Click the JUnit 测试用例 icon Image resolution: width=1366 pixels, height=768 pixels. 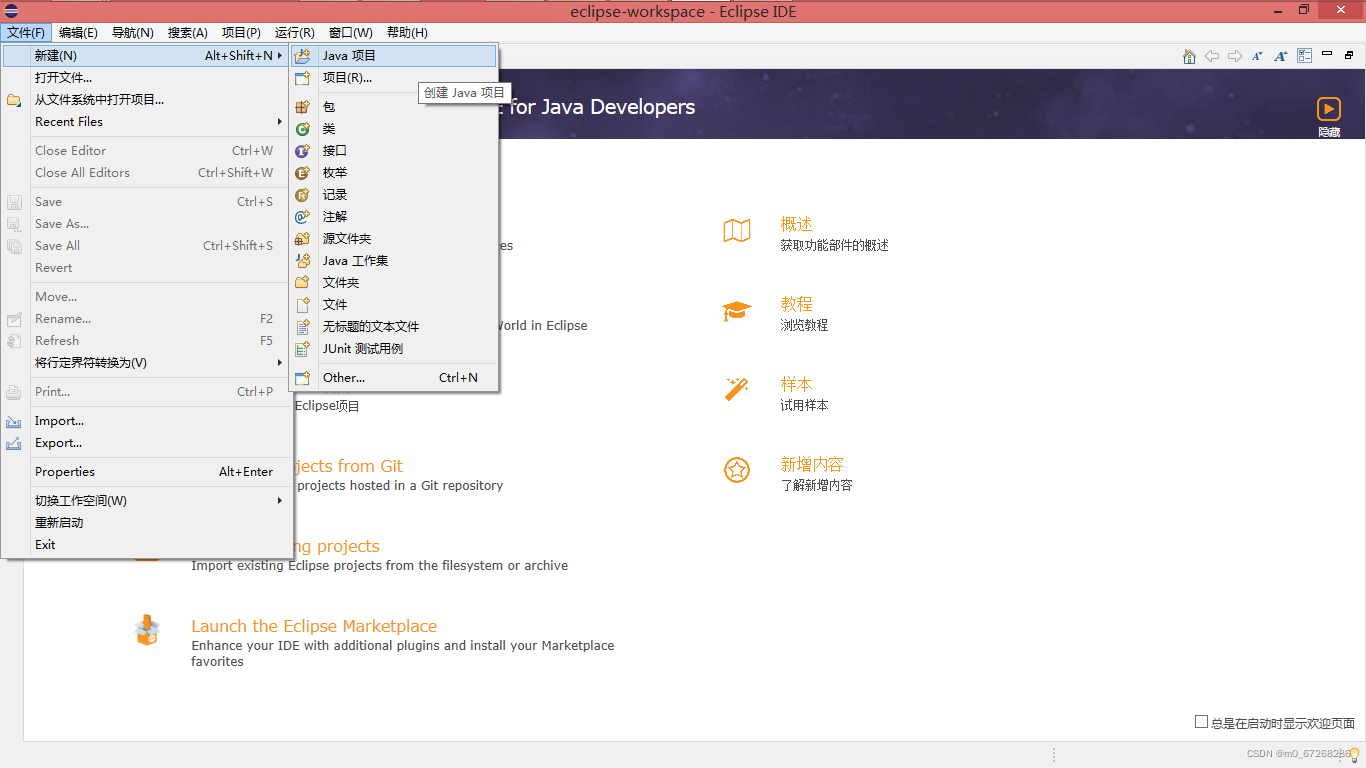pyautogui.click(x=302, y=349)
